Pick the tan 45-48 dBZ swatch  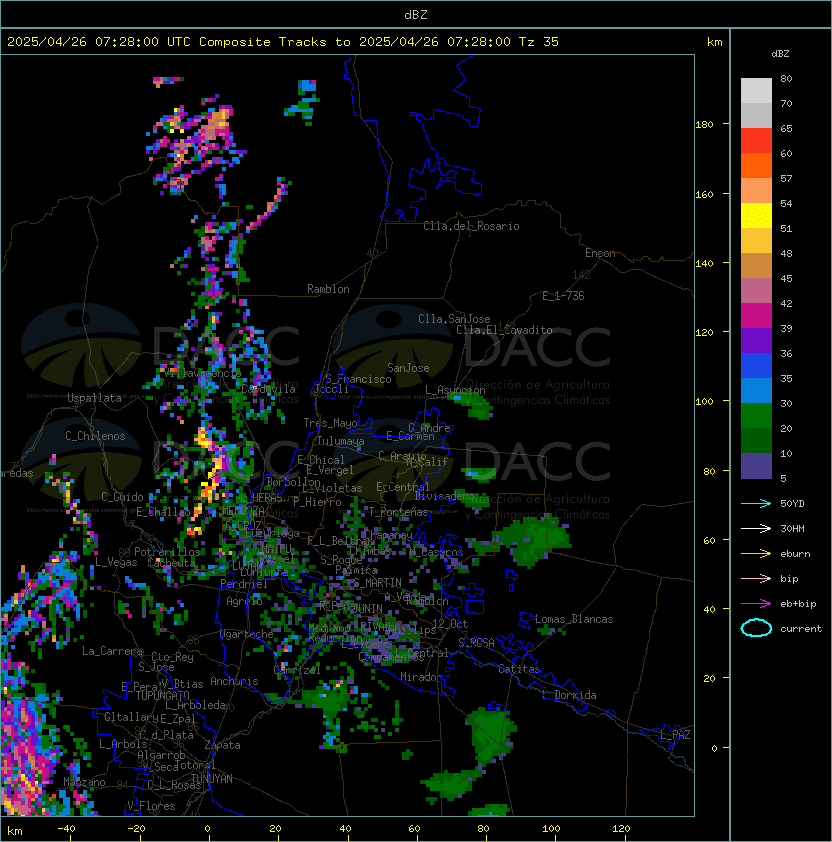(756, 266)
